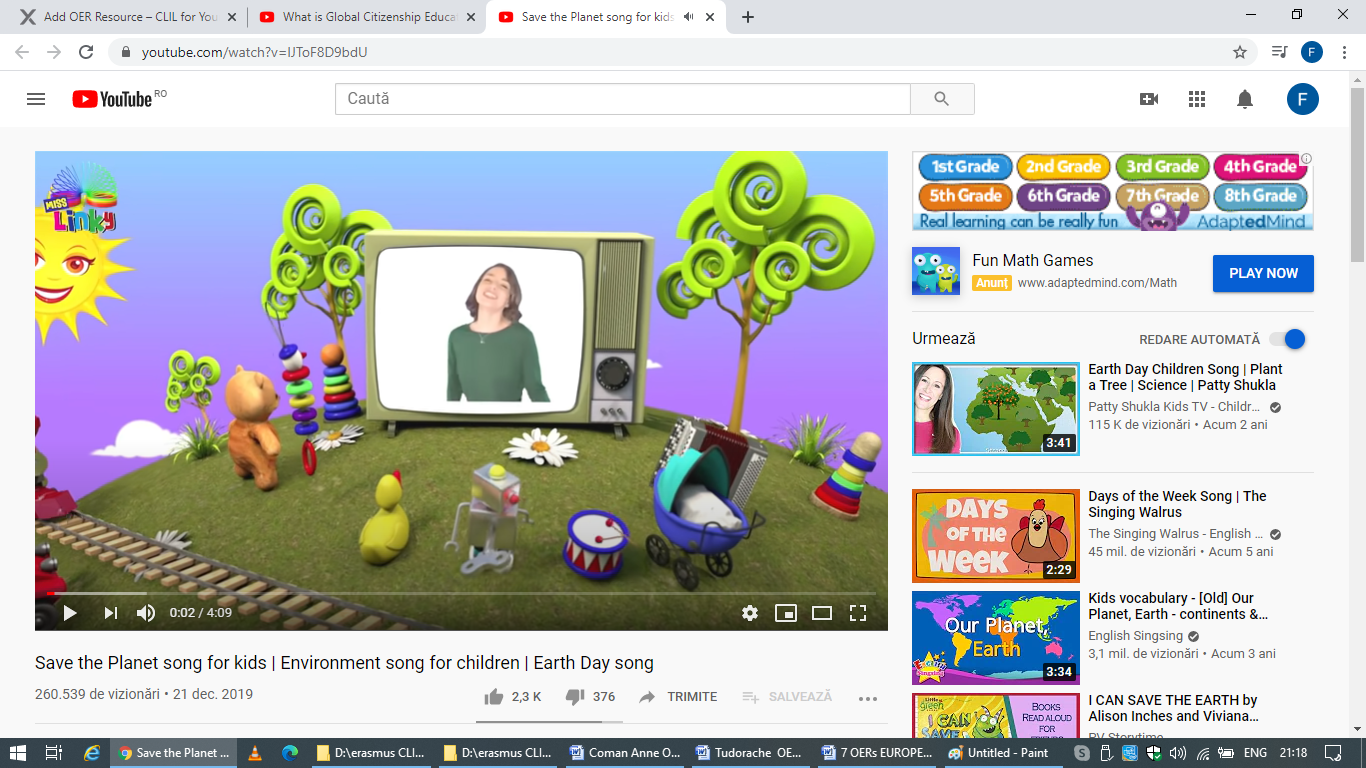1366x768 pixels.
Task: Click the PLAY NOW ad button
Action: [1263, 273]
